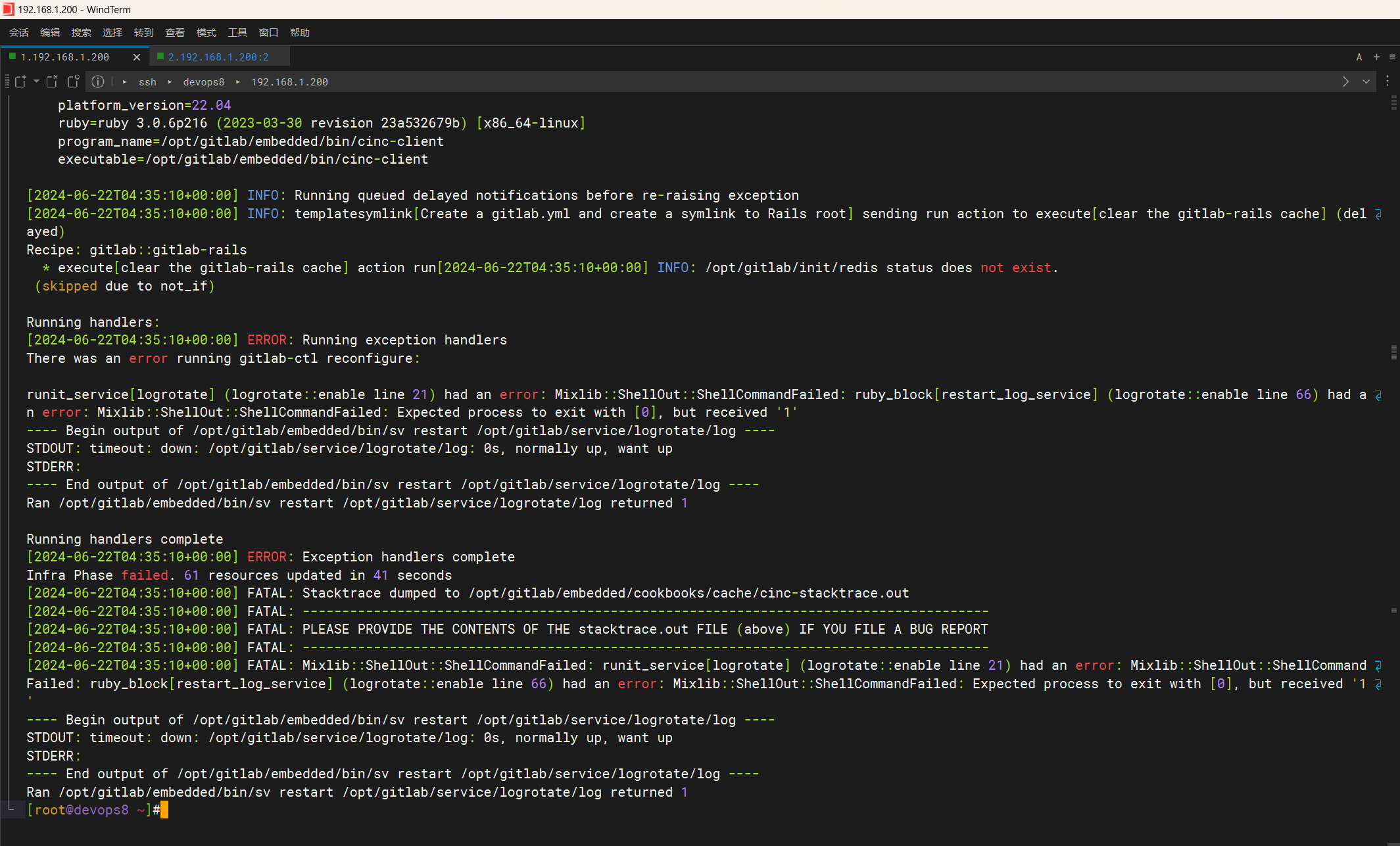Click the toolbar drag handle grip
Viewport: 1400px width, 846px height.
tap(7, 82)
